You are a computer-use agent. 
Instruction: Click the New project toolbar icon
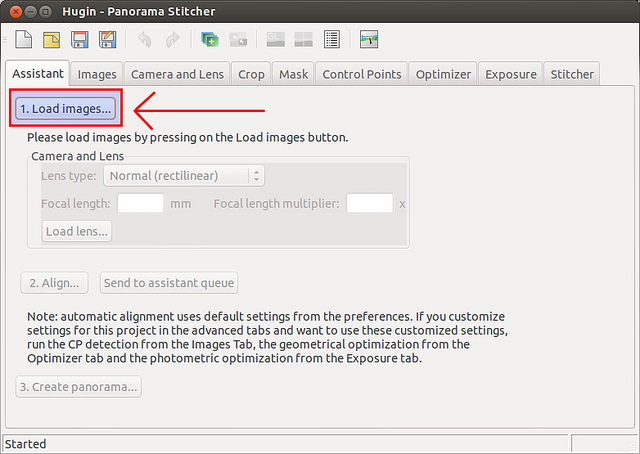click(23, 40)
